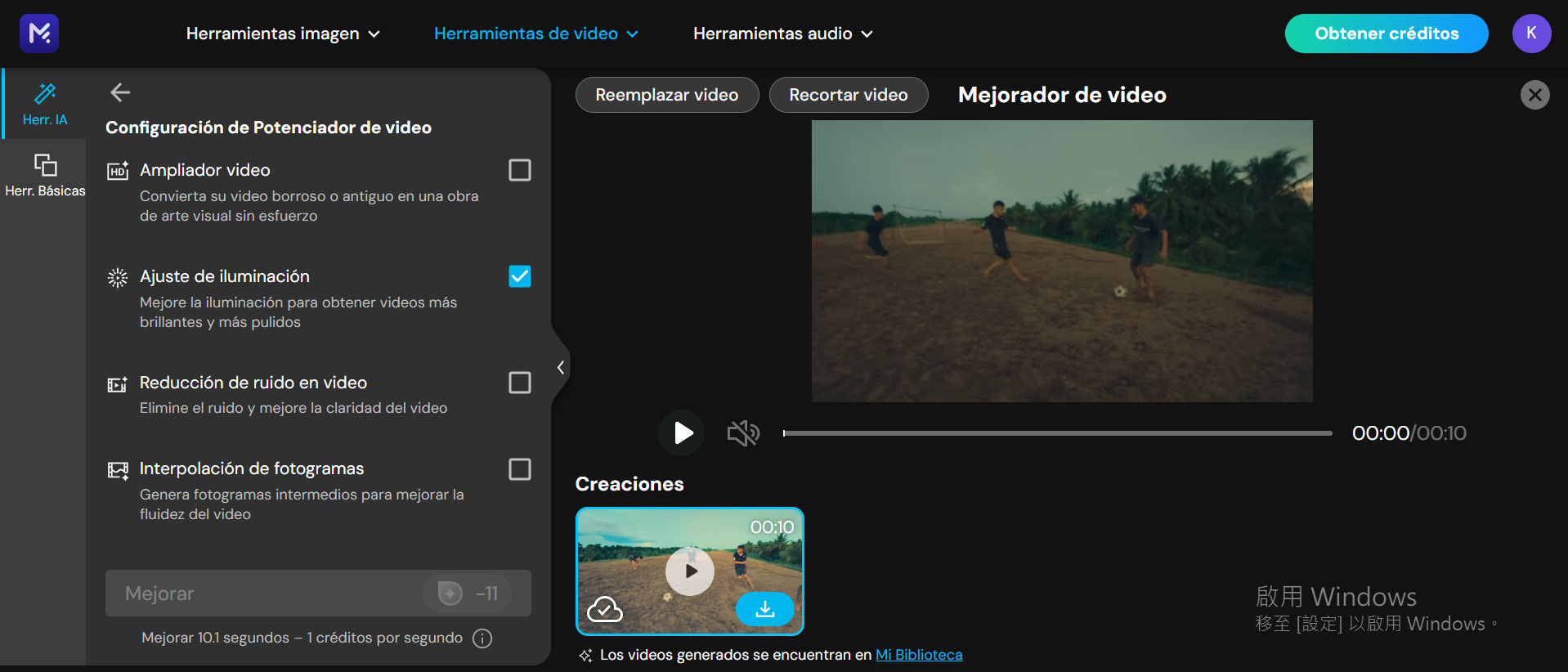This screenshot has height=672, width=1568.
Task: Open the creation thumbnail in Creaciones
Action: [x=690, y=571]
